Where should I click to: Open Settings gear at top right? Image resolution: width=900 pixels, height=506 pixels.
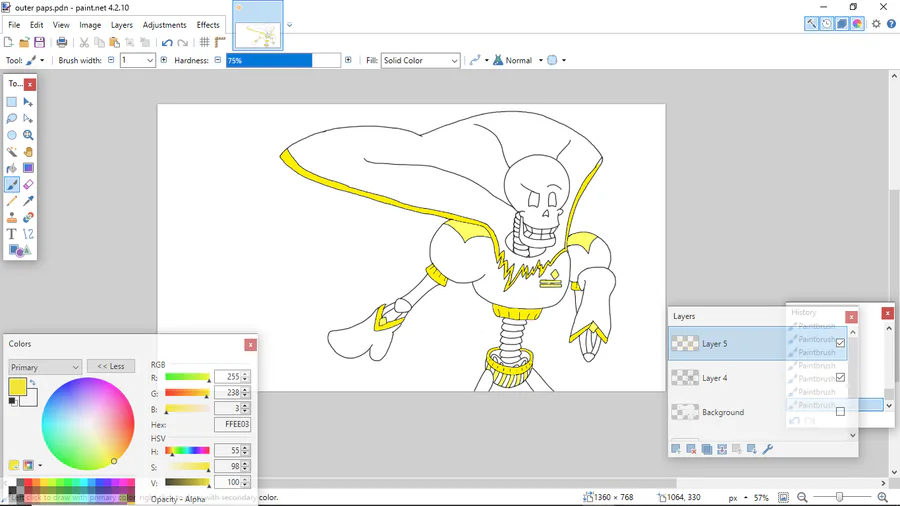876,24
